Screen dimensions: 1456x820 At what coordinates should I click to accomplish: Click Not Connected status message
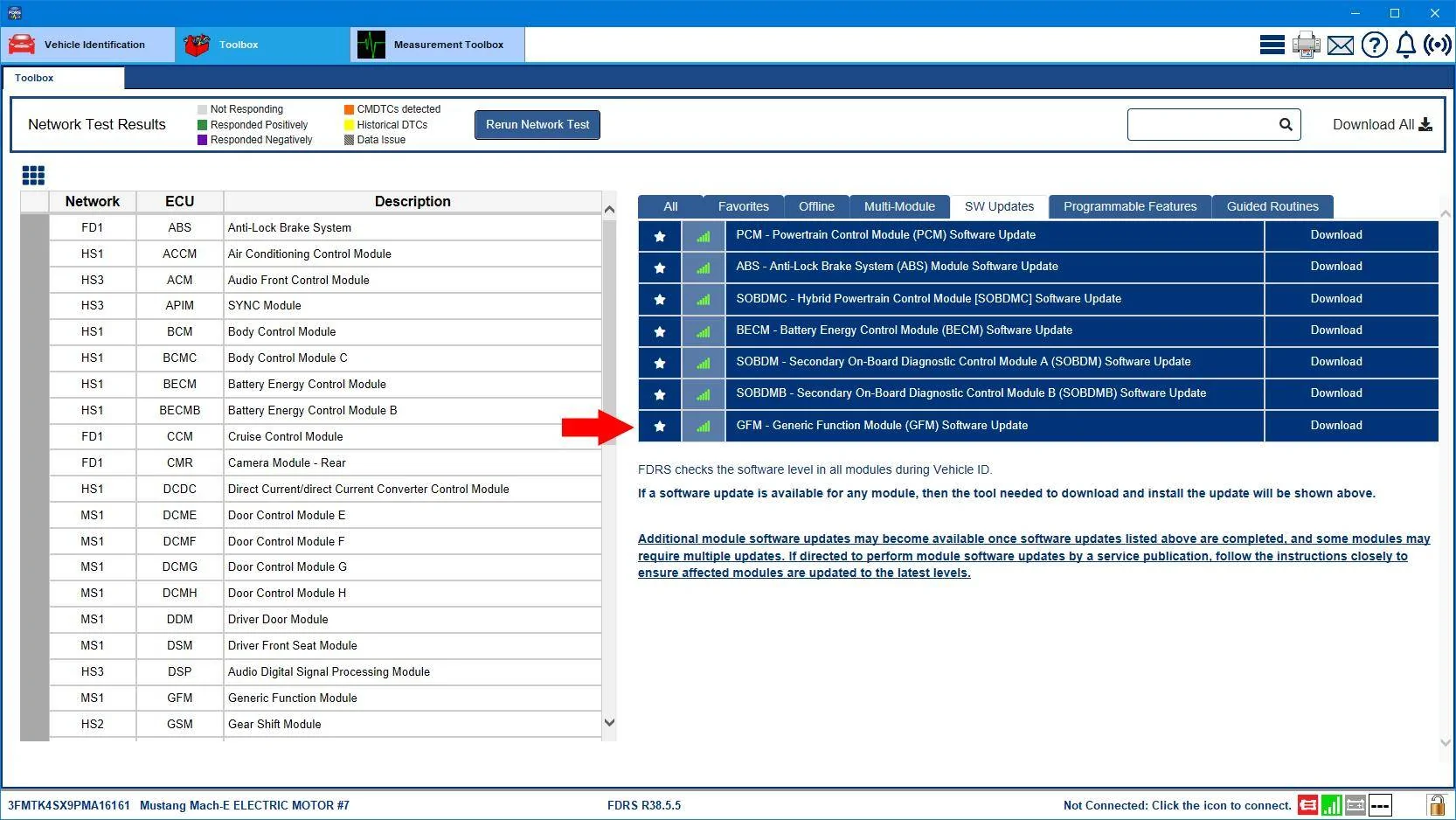click(1177, 805)
